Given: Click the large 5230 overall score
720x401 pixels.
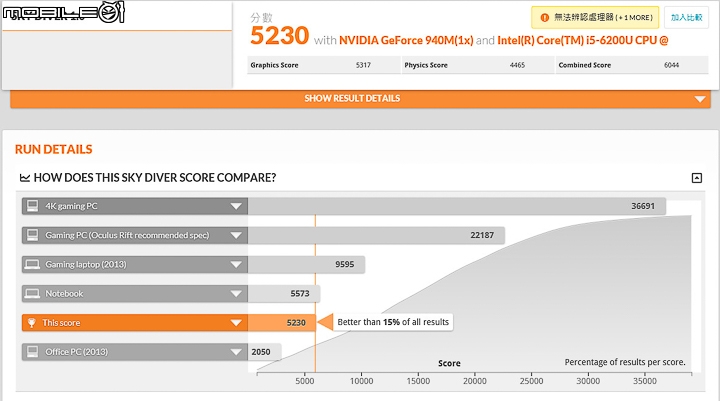Looking at the screenshot, I should click(x=280, y=36).
